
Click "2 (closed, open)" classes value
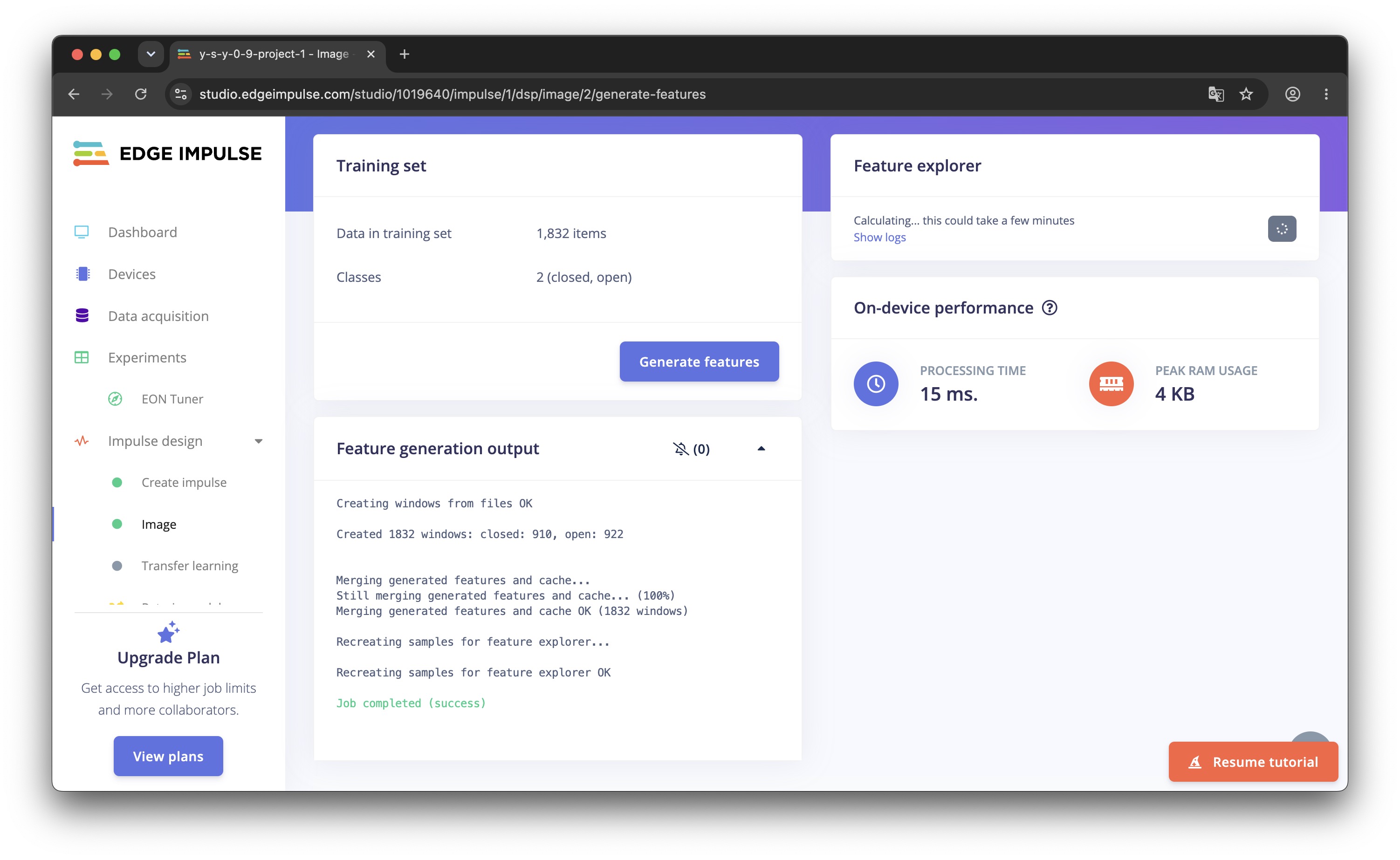583,277
